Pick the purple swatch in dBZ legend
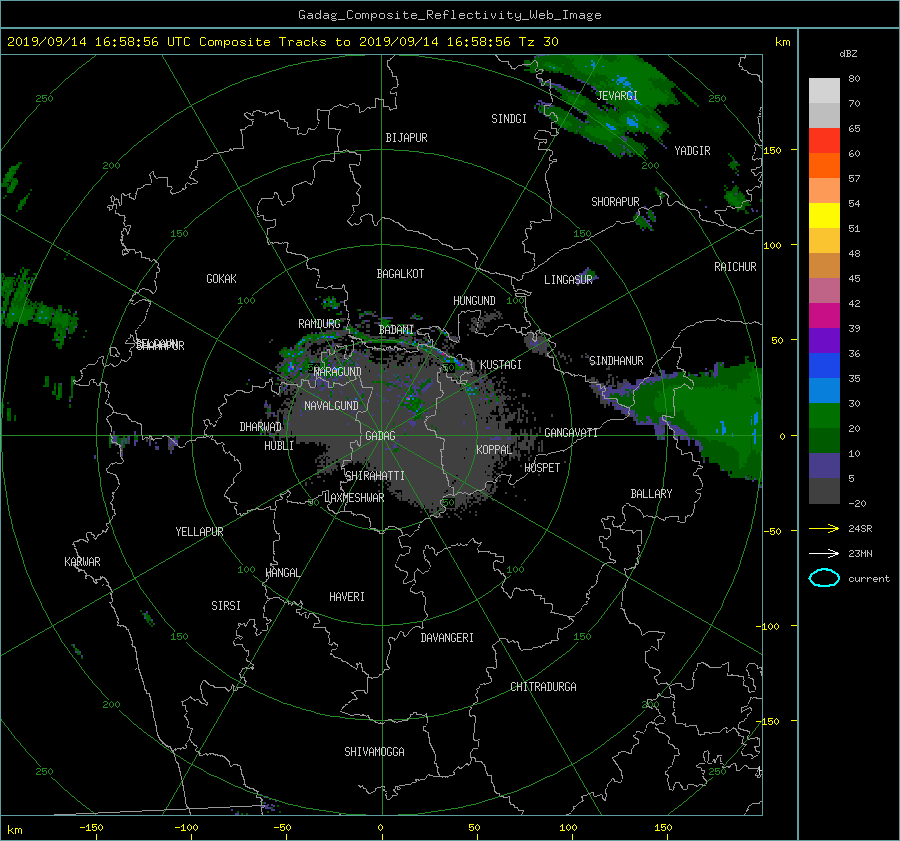Screen dimensions: 900x841 (824, 340)
